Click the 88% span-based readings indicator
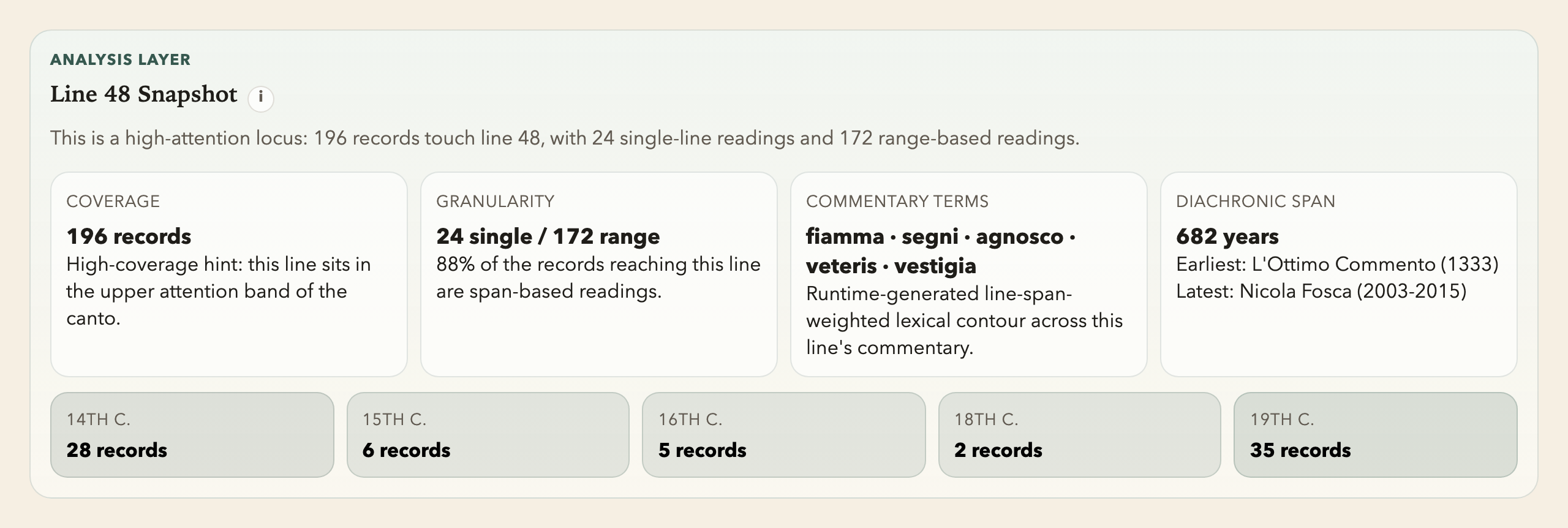This screenshot has height=528, width=1568. pos(597,277)
